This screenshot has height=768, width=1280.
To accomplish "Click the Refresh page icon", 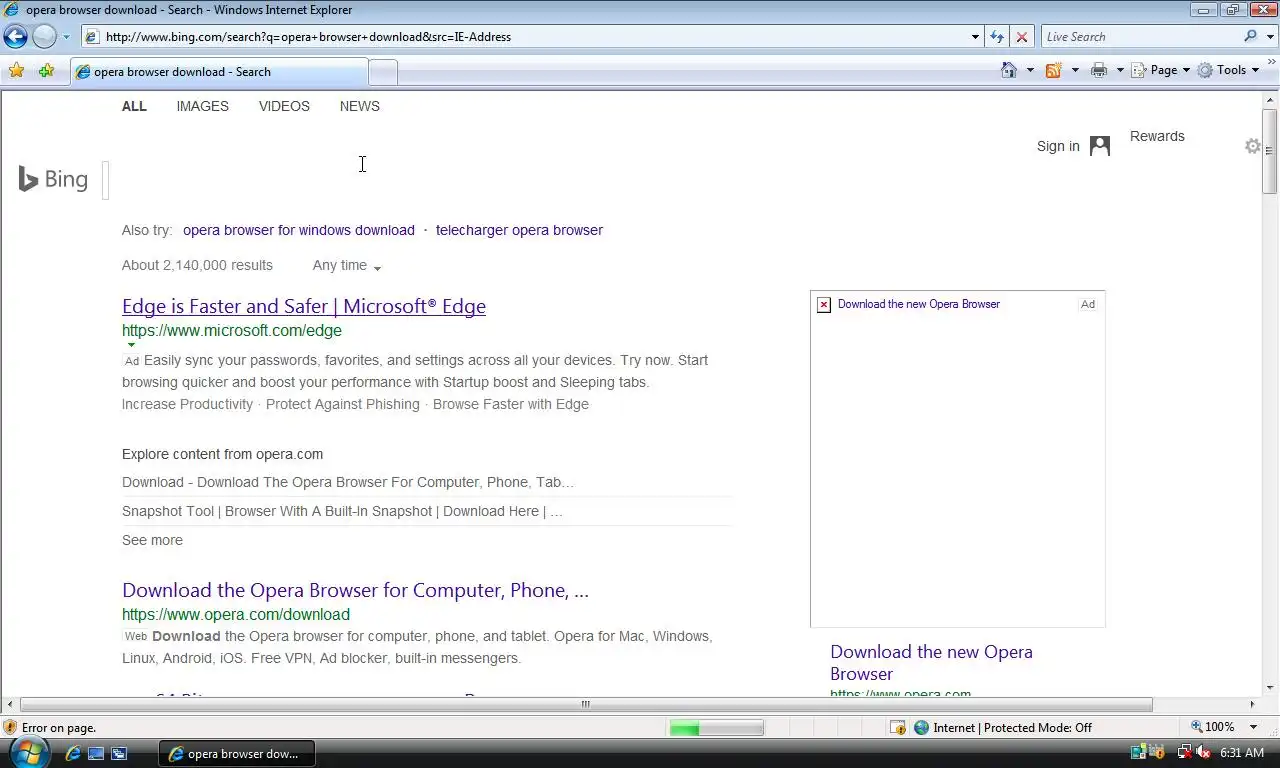I will coord(997,37).
